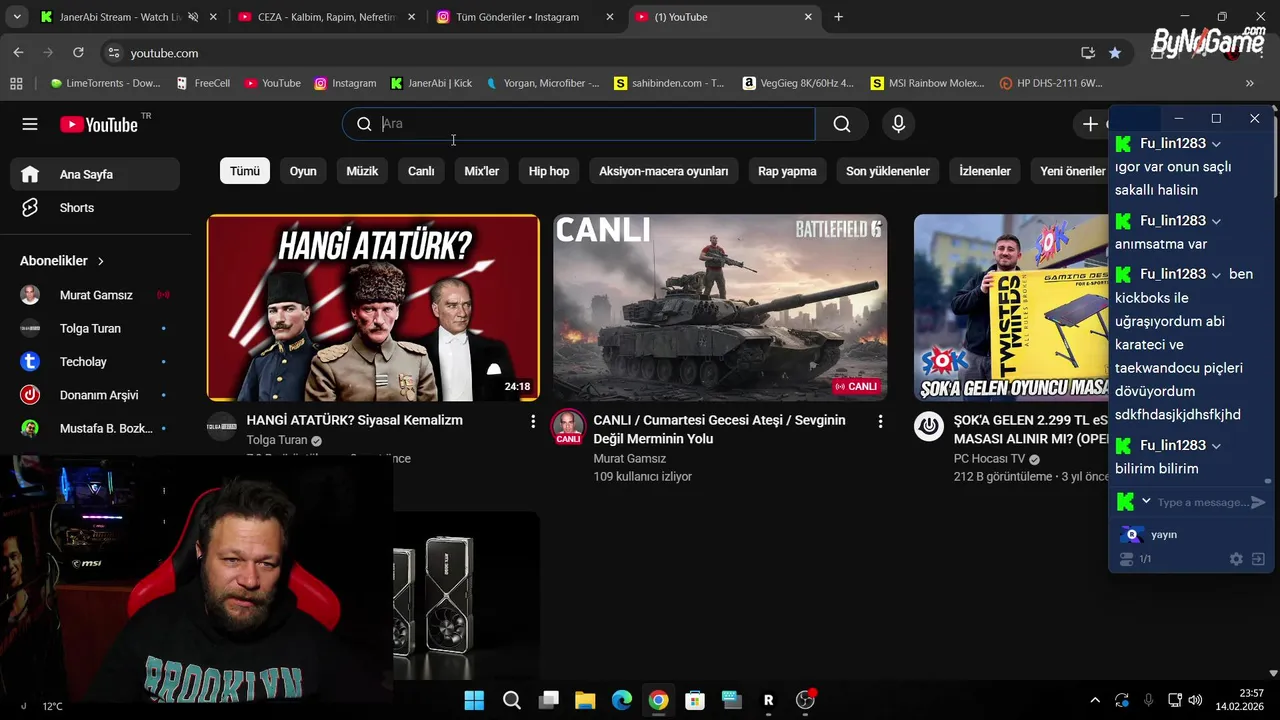The width and height of the screenshot is (1280, 720).
Task: Open Task View from taskbar
Action: point(549,700)
